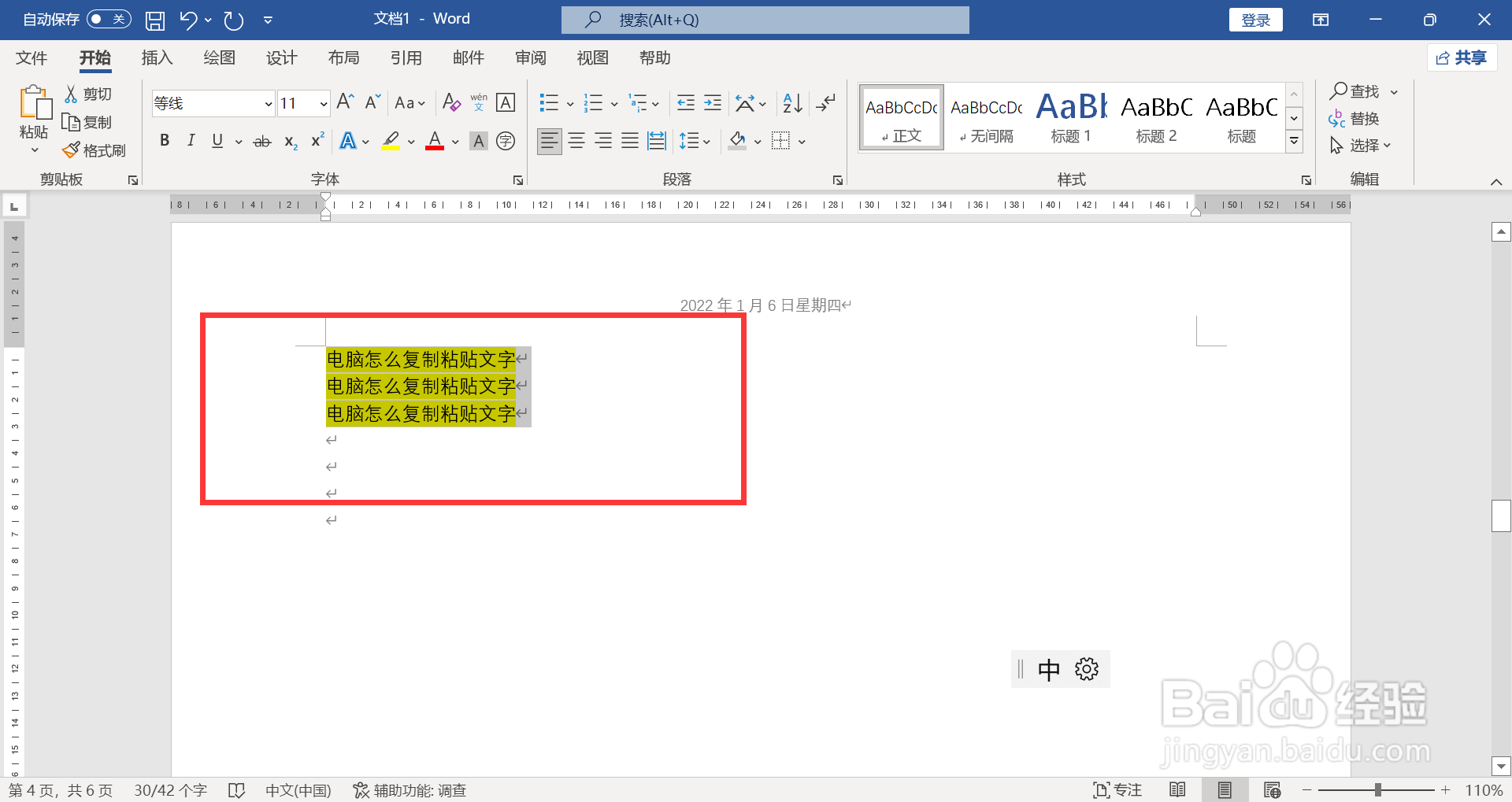Open Accessibility check (辅助功能) in status bar
Screen dimensions: 1512x802
pos(409,790)
